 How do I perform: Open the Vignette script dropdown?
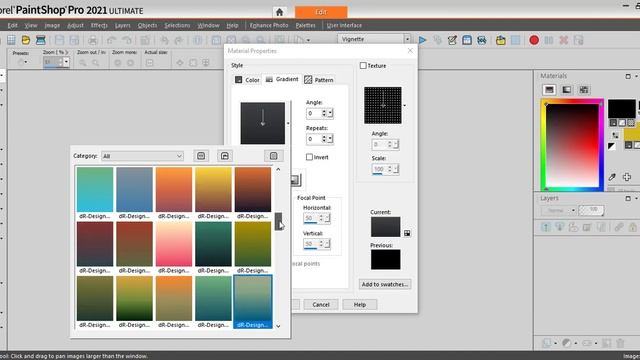pos(407,39)
